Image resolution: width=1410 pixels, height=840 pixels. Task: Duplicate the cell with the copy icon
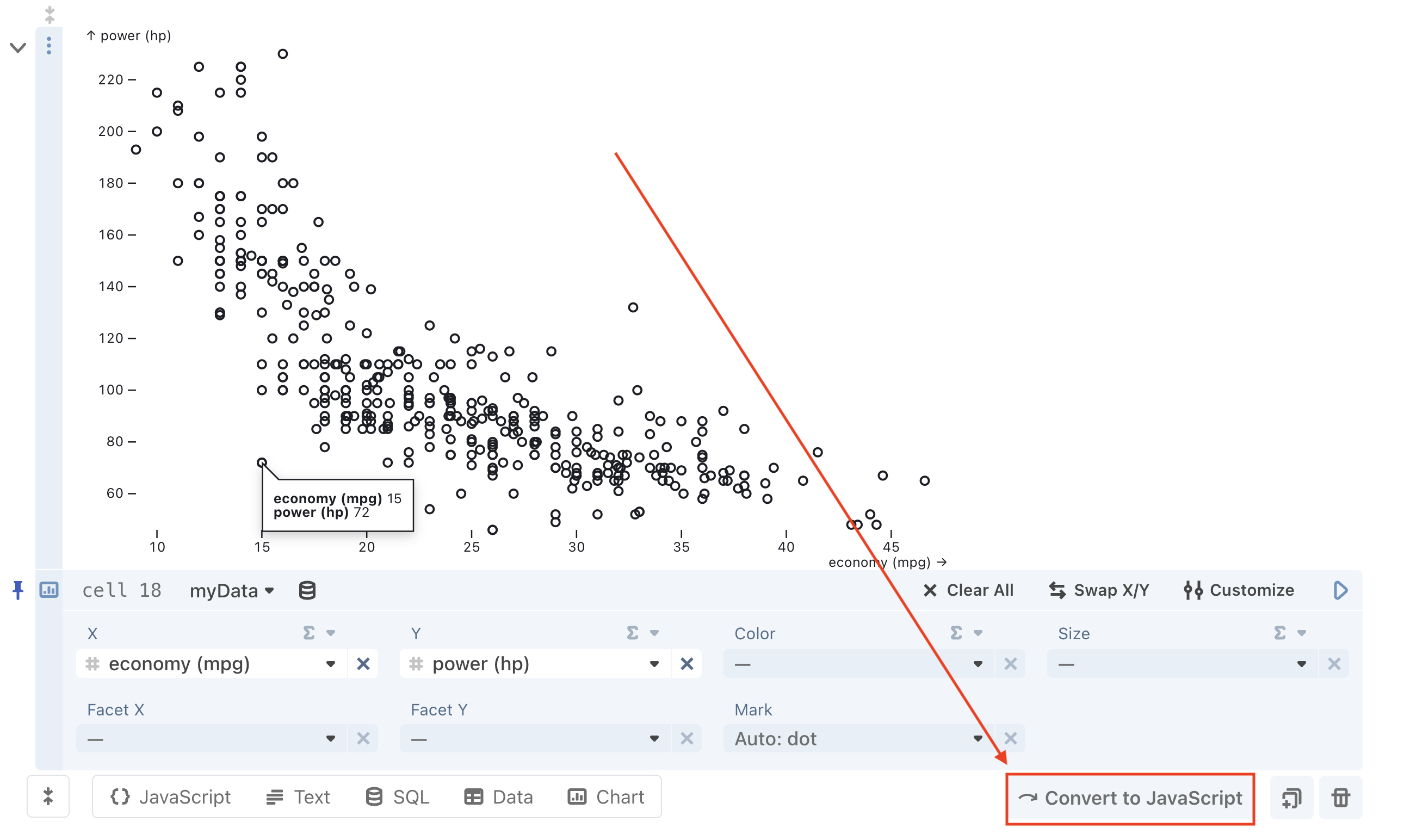pyautogui.click(x=1292, y=797)
